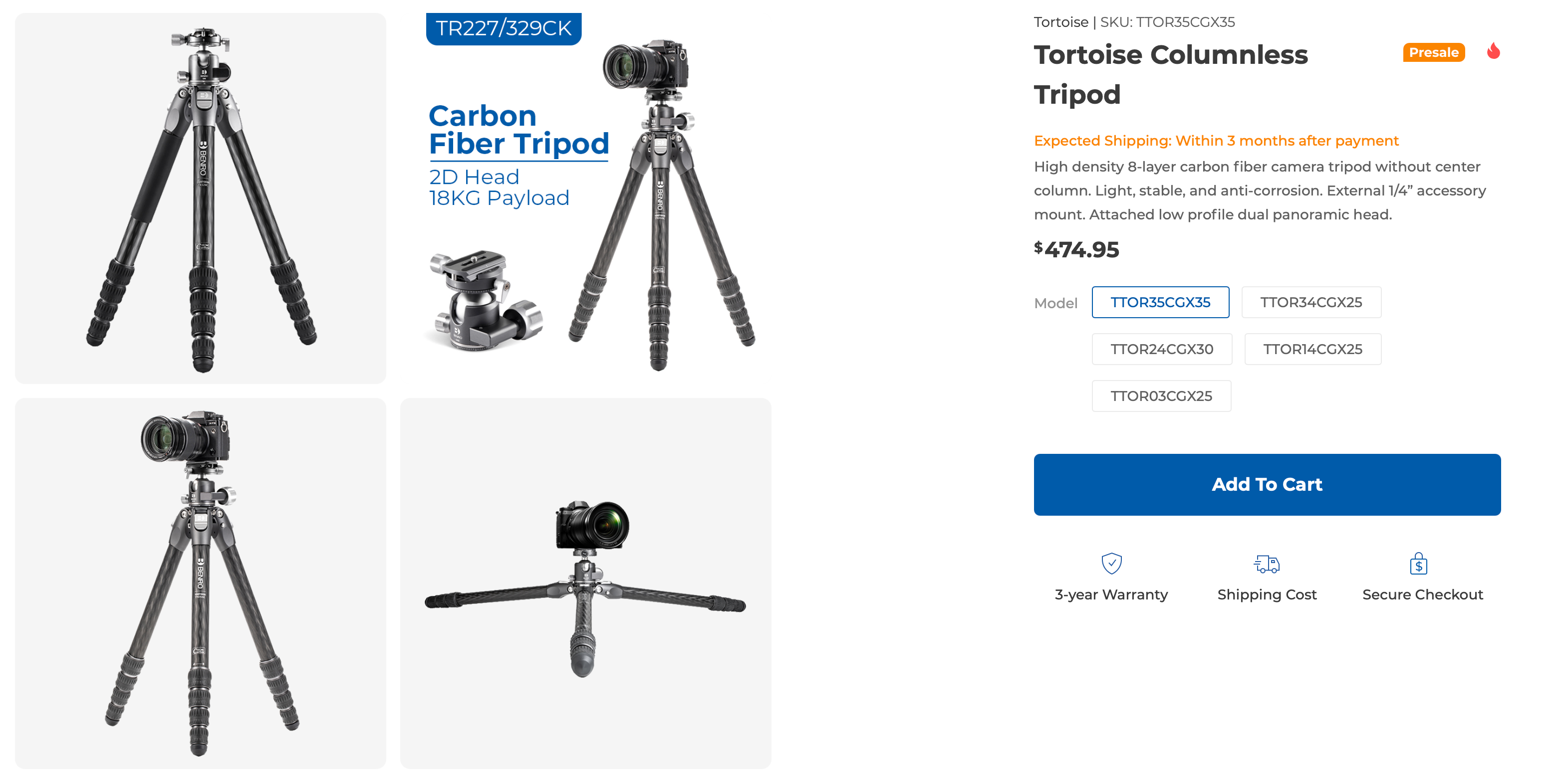The width and height of the screenshot is (1566, 784).
Task: Pick model variant TTOR24CGX30
Action: 1161,349
